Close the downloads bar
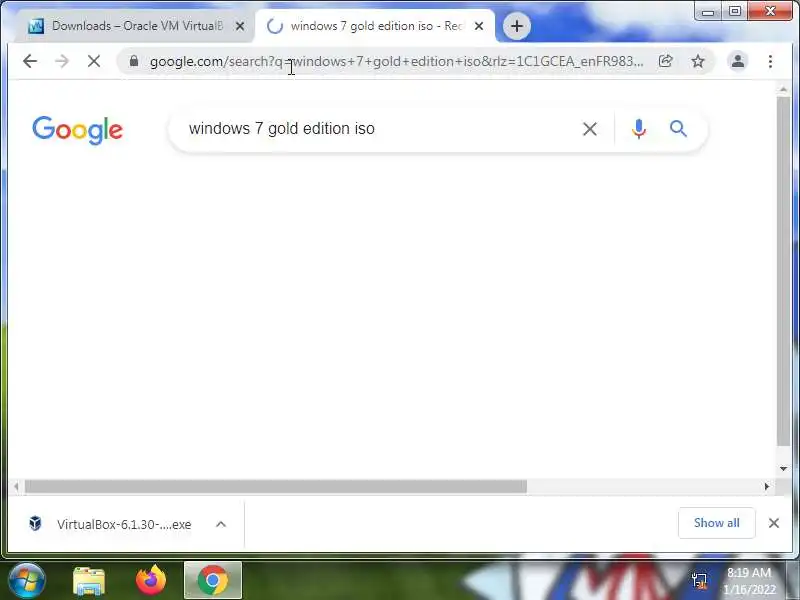Screen dimensions: 800x600 coord(773,523)
